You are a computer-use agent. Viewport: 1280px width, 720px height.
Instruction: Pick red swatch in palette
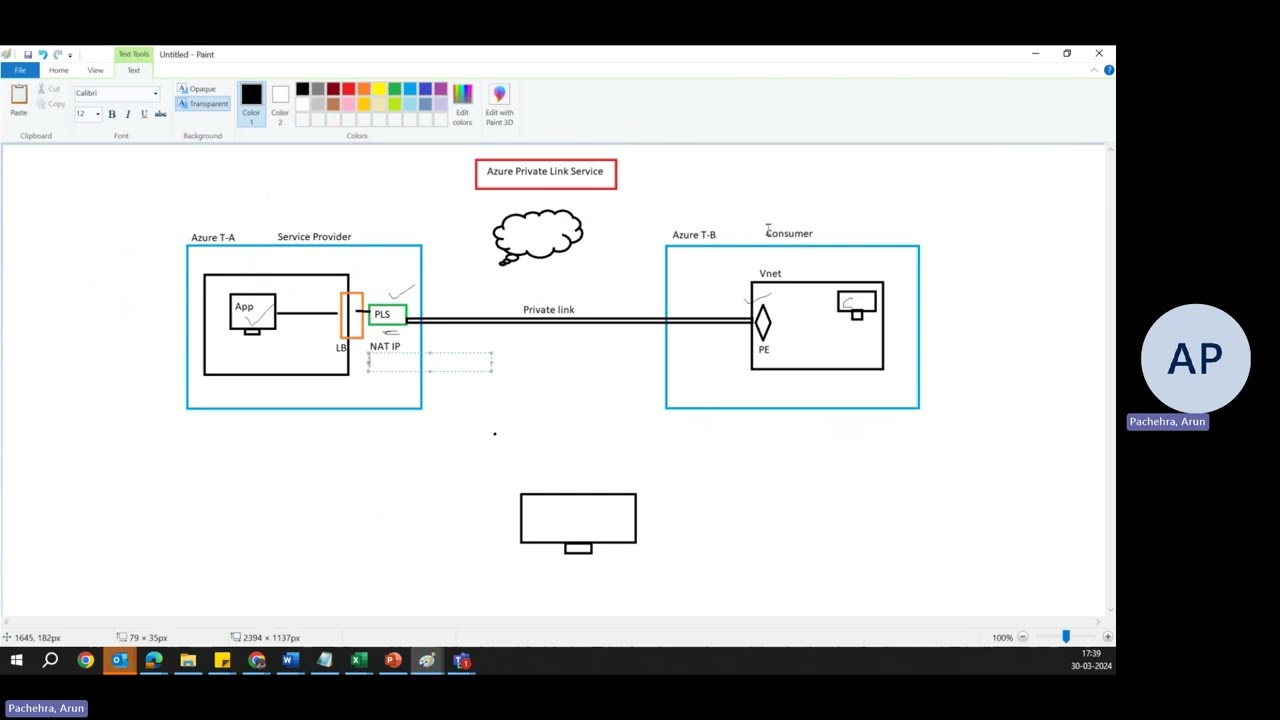348,89
